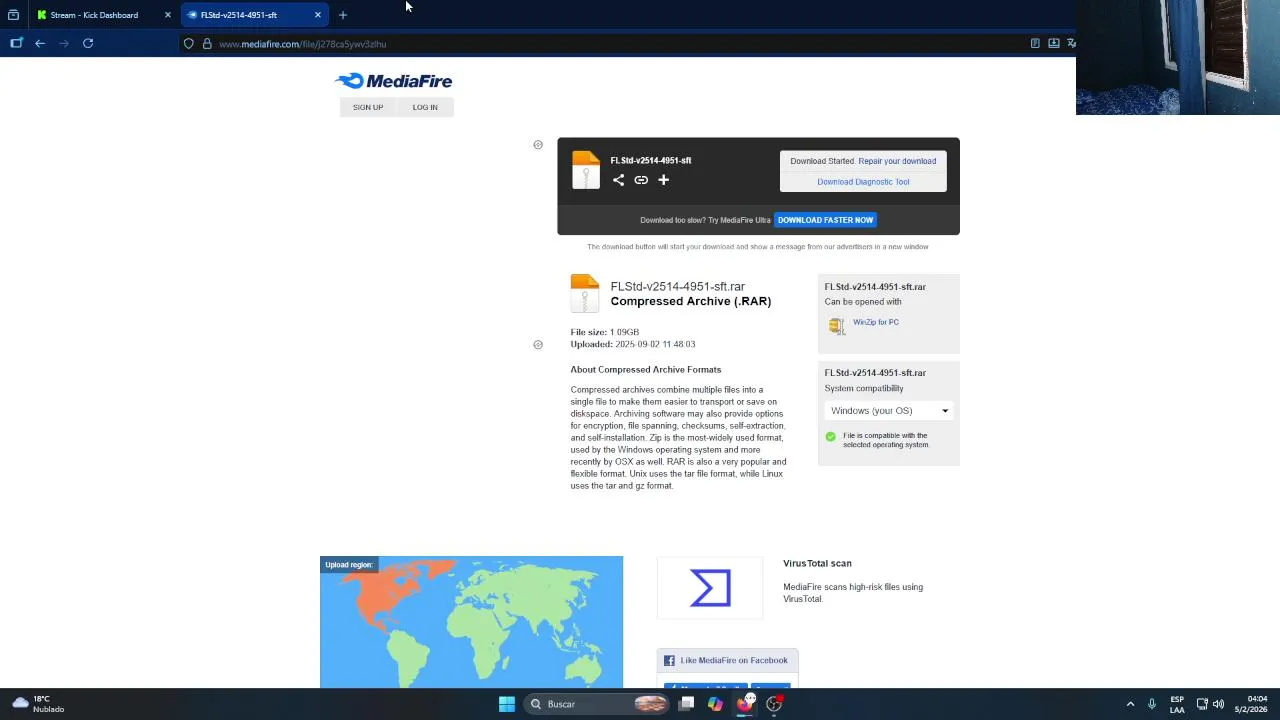The width and height of the screenshot is (1280, 720).
Task: Click 'About Compressed Archive Formats' heading
Action: click(x=645, y=370)
